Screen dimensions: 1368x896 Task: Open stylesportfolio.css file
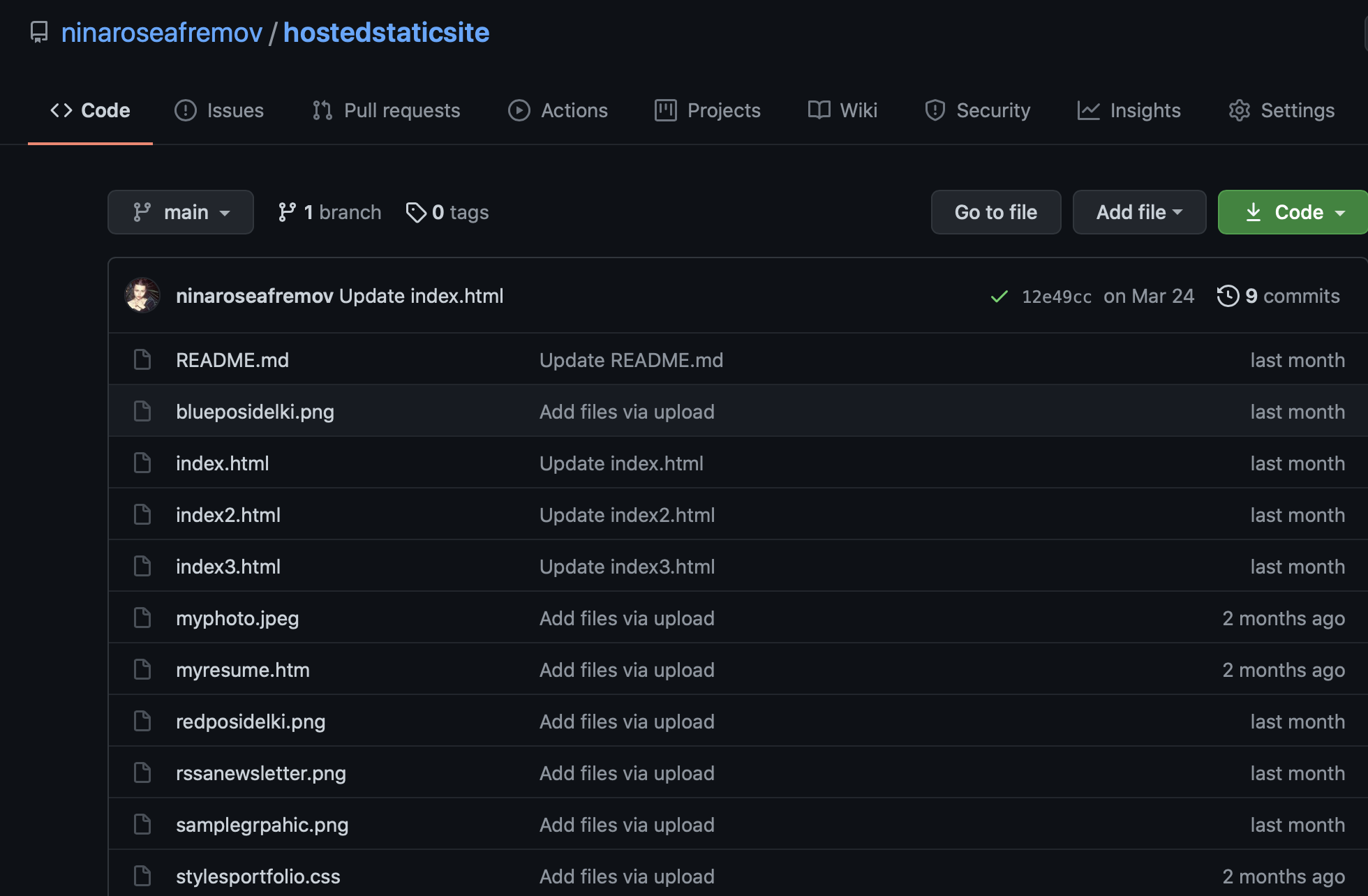(258, 876)
